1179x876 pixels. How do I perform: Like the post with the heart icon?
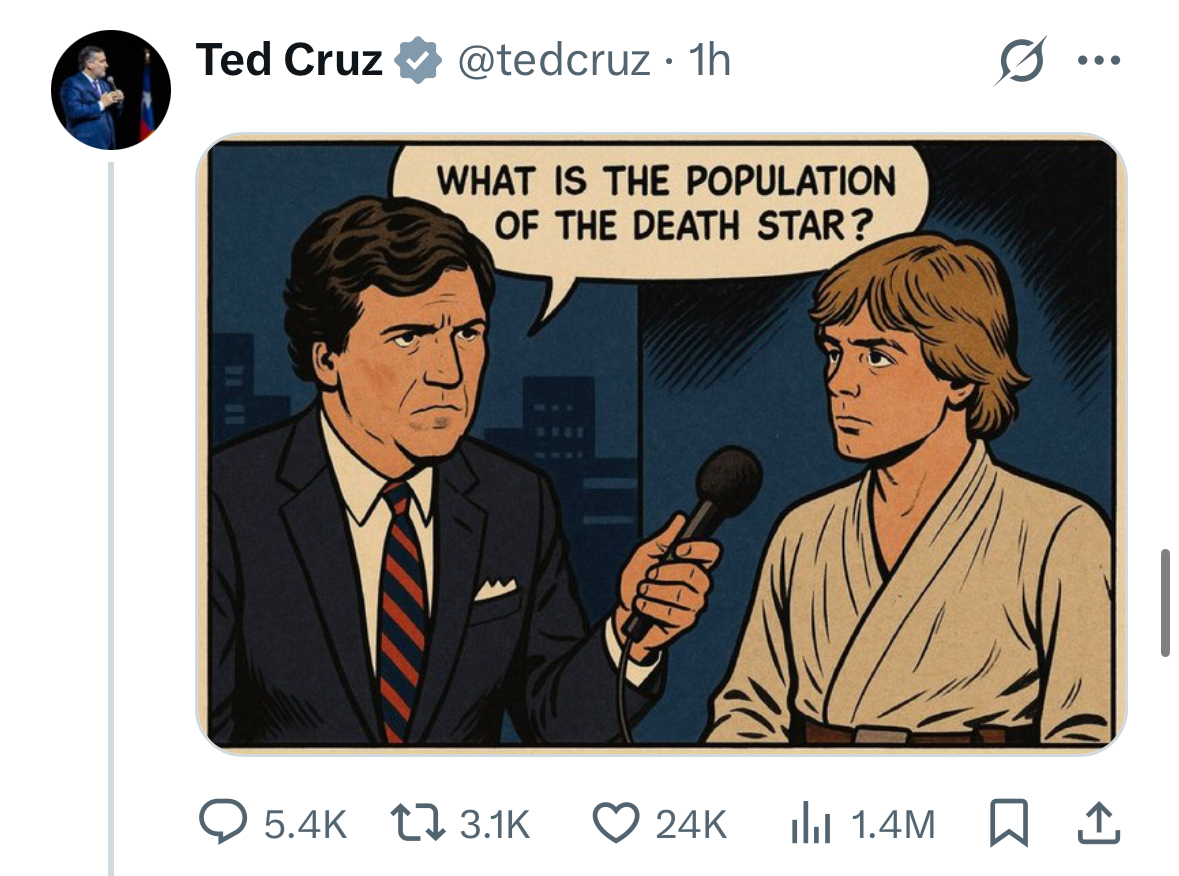point(616,823)
